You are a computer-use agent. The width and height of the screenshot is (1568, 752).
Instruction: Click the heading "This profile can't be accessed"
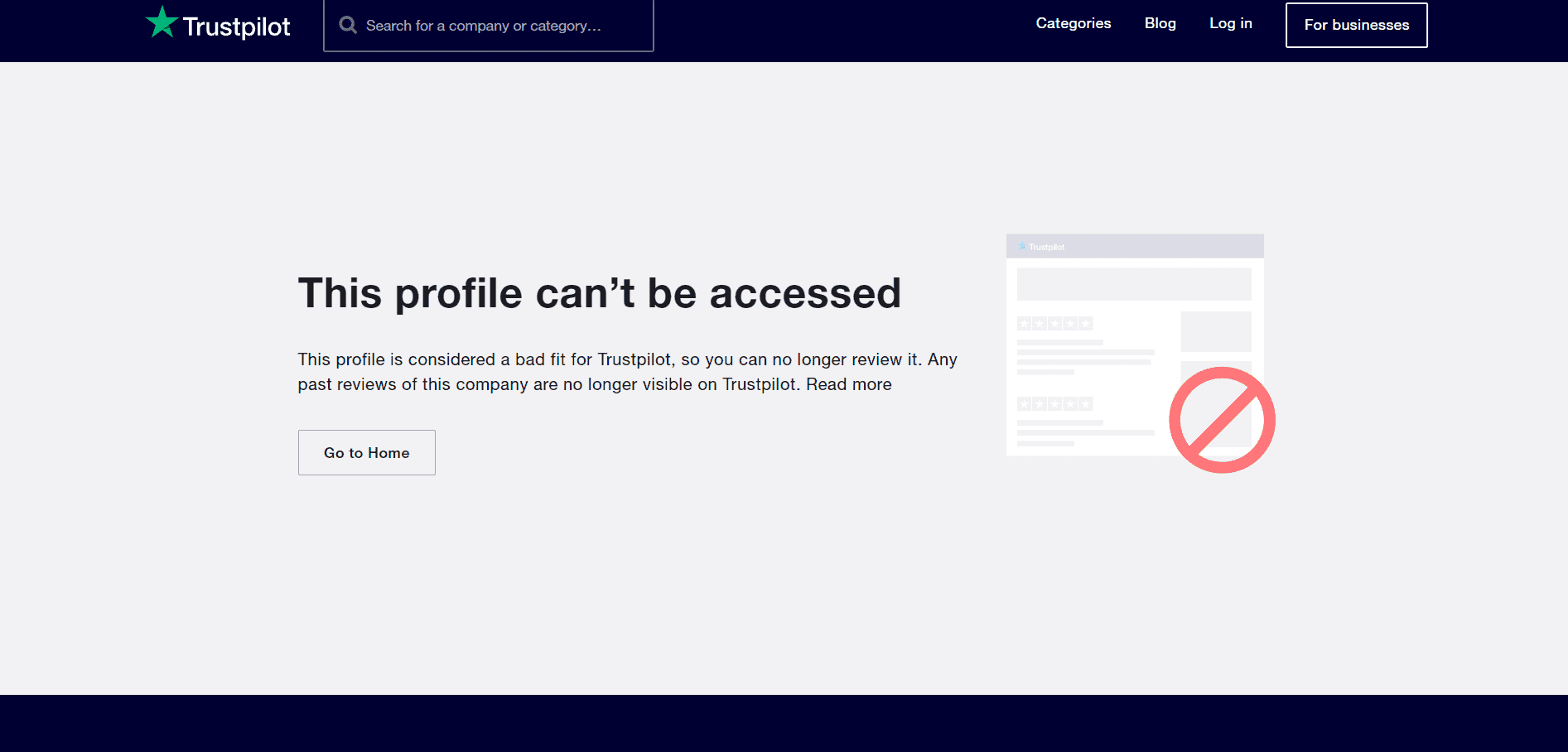click(x=600, y=293)
